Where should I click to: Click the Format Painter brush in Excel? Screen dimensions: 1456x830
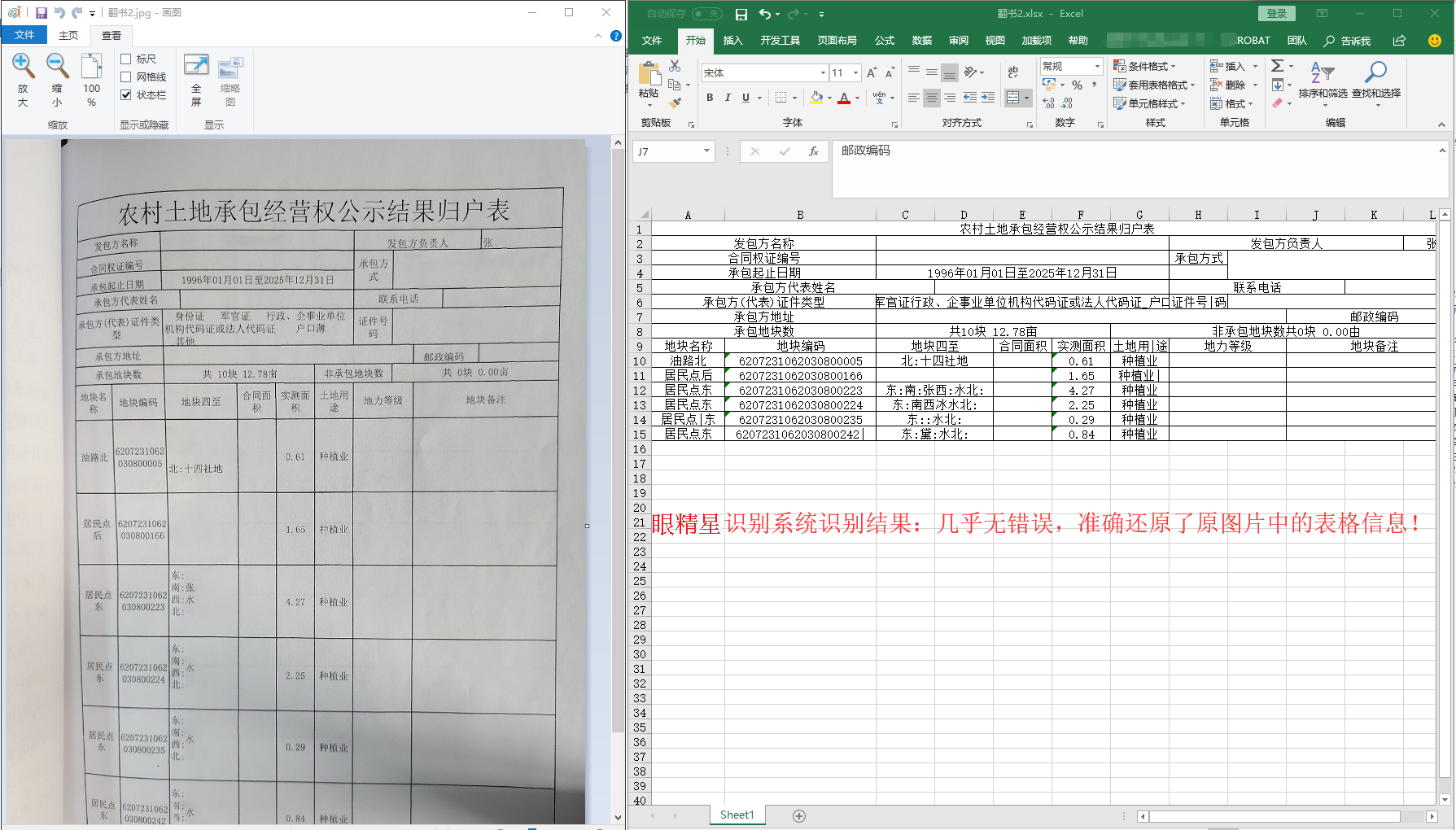[x=675, y=103]
